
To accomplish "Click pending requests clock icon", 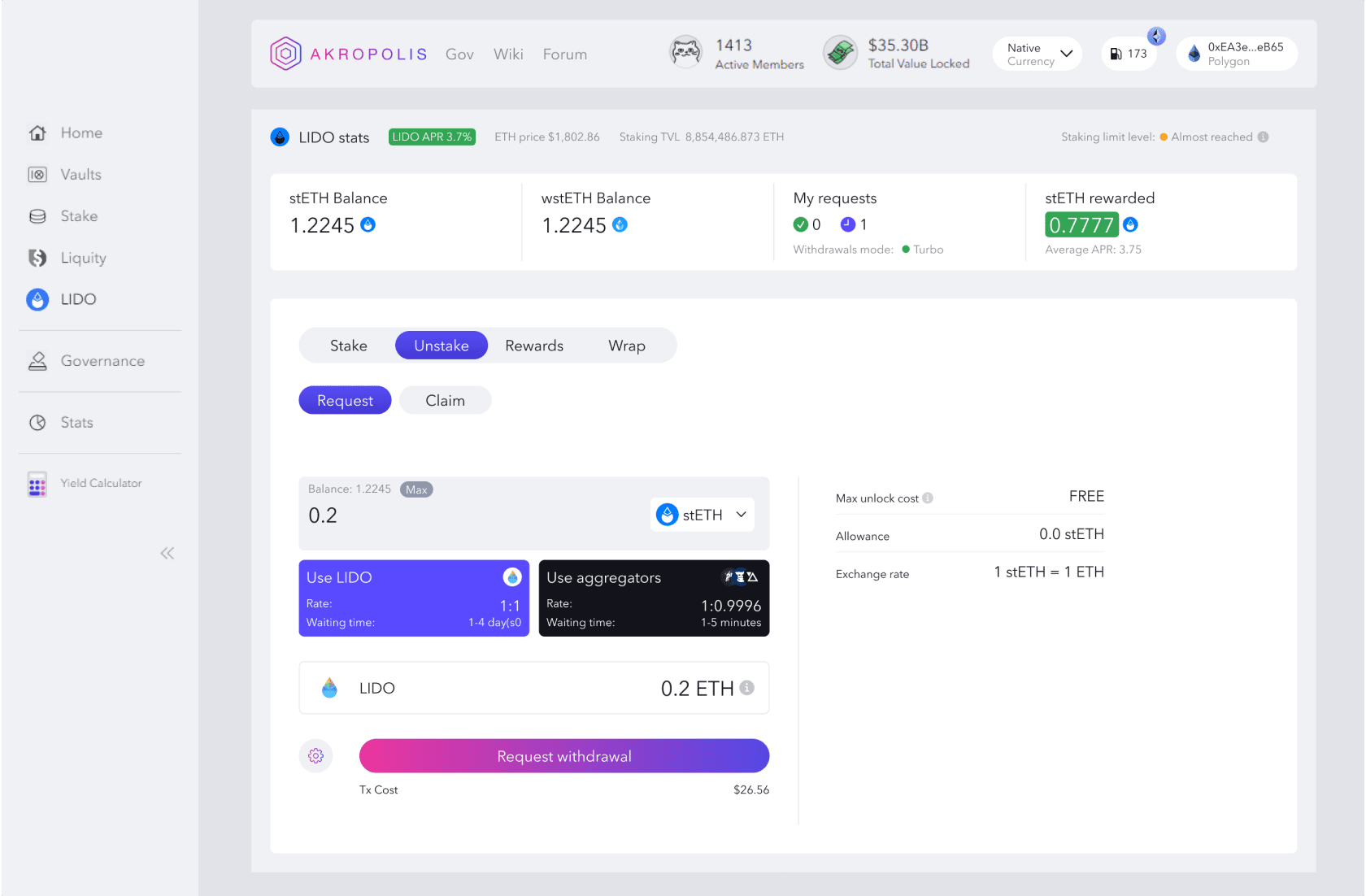I will (848, 224).
